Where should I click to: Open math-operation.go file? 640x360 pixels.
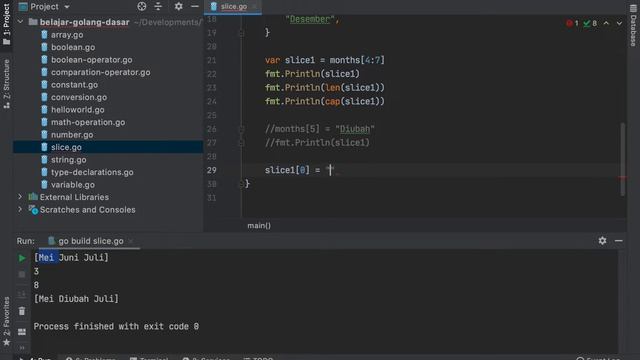coord(88,122)
